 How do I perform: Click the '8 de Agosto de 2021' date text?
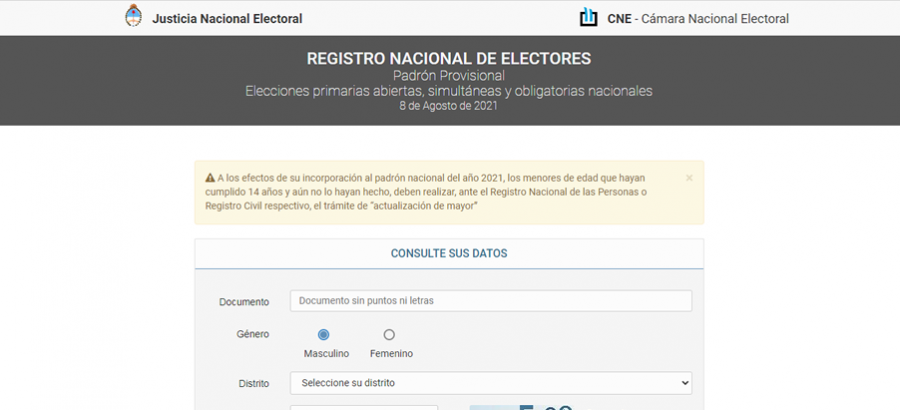coord(449,106)
